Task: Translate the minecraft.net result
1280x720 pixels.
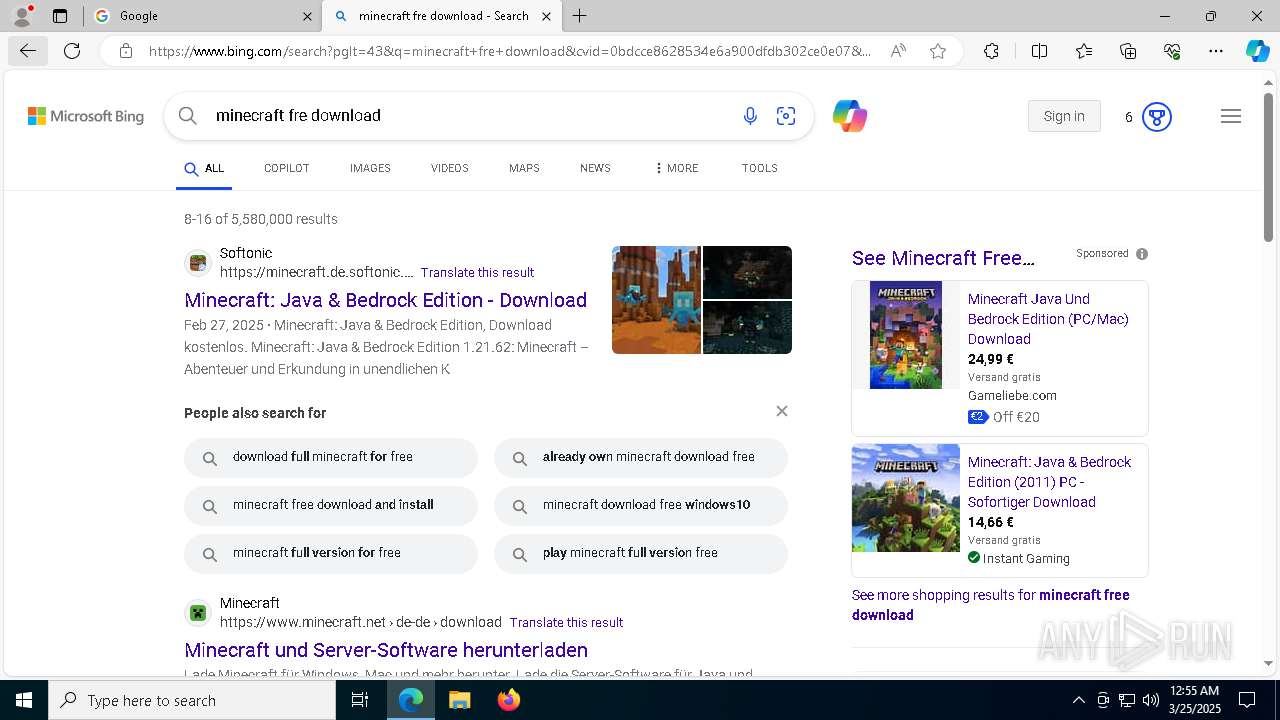Action: click(566, 623)
